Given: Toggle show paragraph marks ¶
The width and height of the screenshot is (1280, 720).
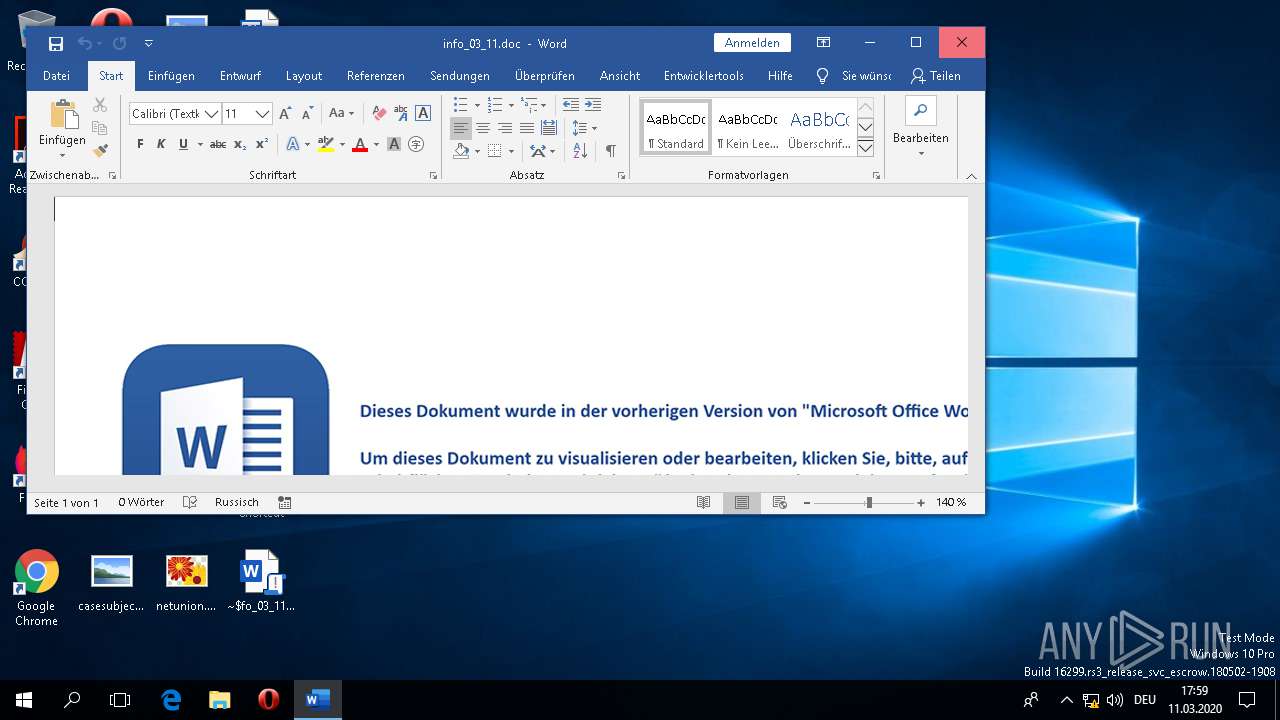Looking at the screenshot, I should pos(610,151).
